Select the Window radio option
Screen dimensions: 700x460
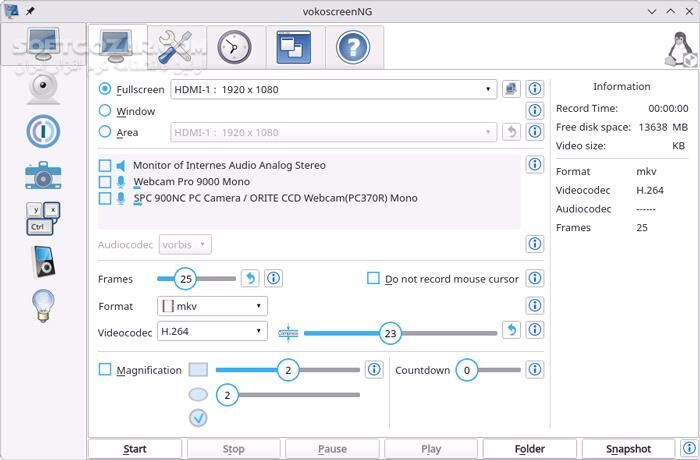104,110
